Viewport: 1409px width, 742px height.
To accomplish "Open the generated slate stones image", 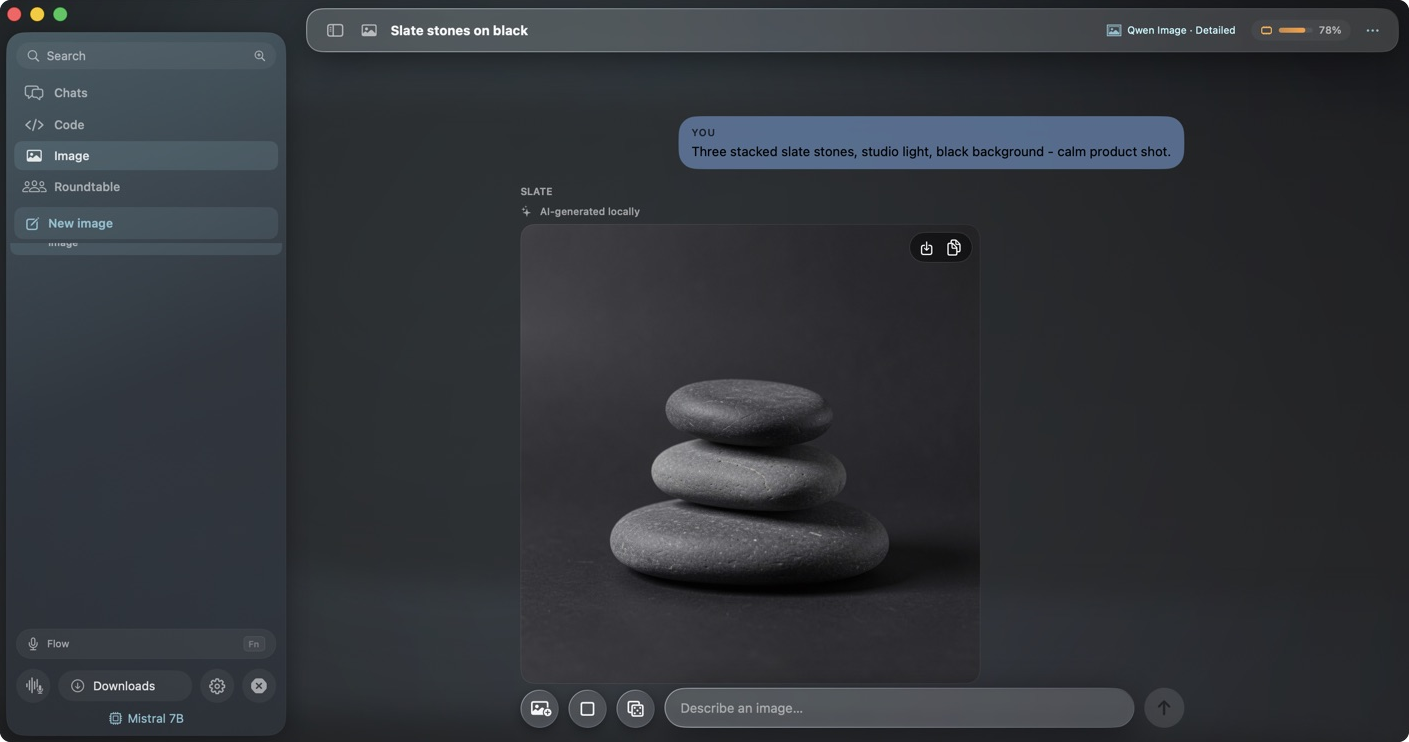I will click(750, 454).
